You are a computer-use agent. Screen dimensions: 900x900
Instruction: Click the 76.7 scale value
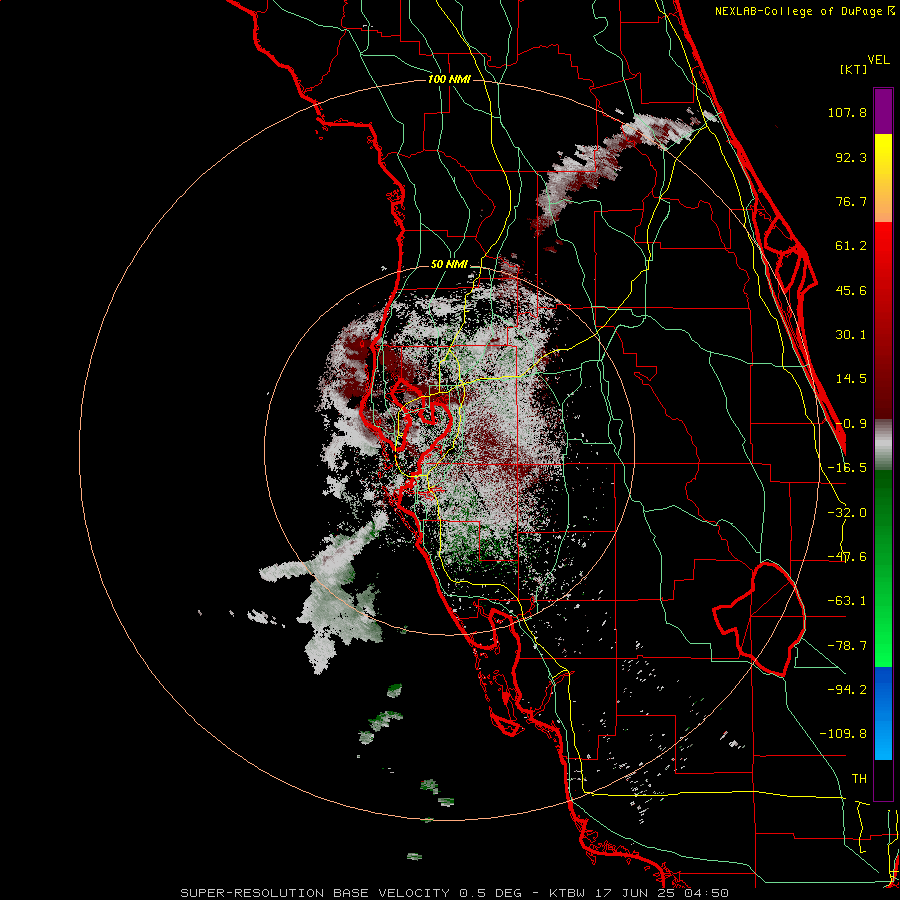(x=851, y=201)
